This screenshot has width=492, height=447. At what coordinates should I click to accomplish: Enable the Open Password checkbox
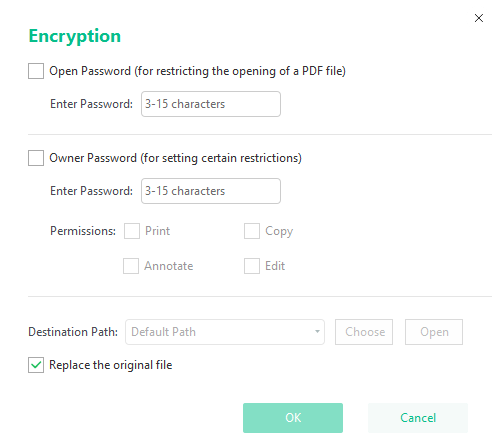(36, 71)
